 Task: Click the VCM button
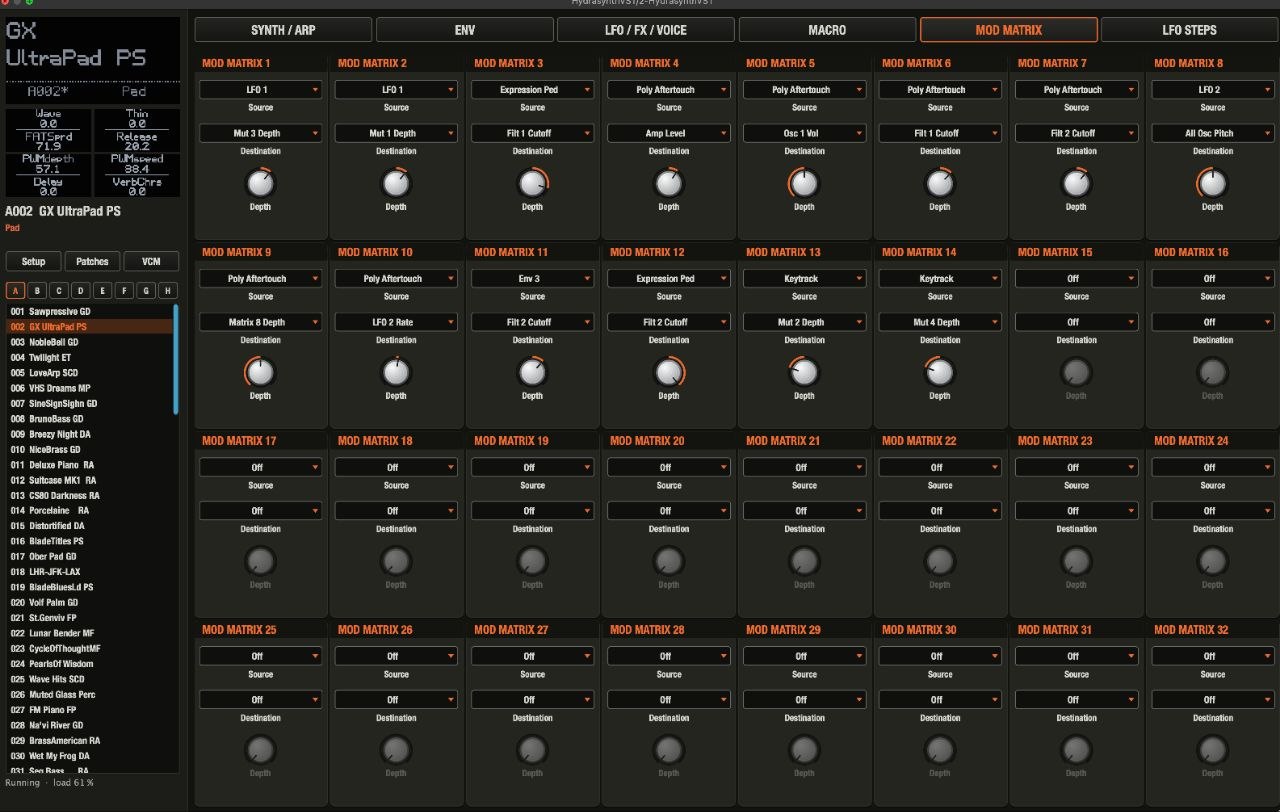click(x=151, y=261)
